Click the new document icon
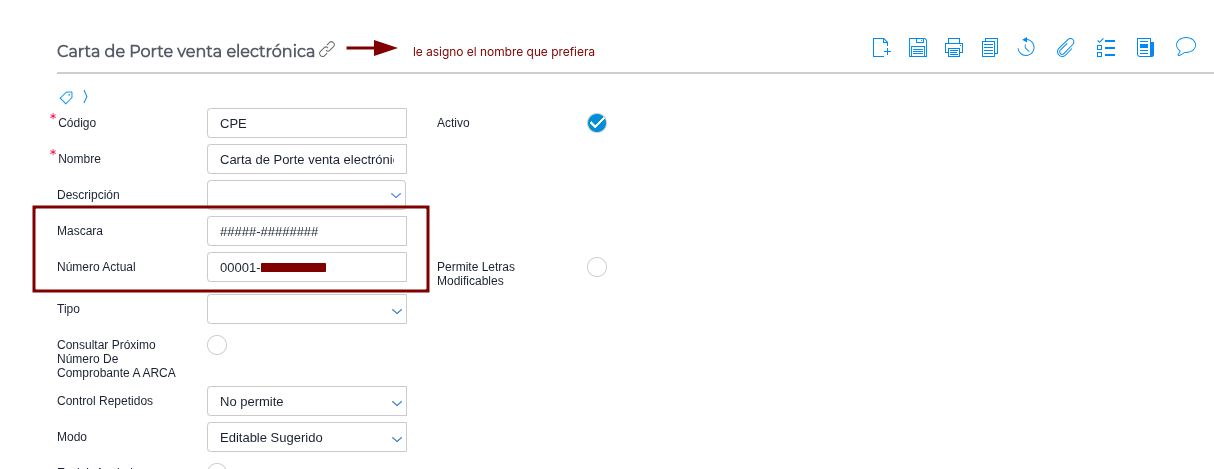 click(x=881, y=47)
